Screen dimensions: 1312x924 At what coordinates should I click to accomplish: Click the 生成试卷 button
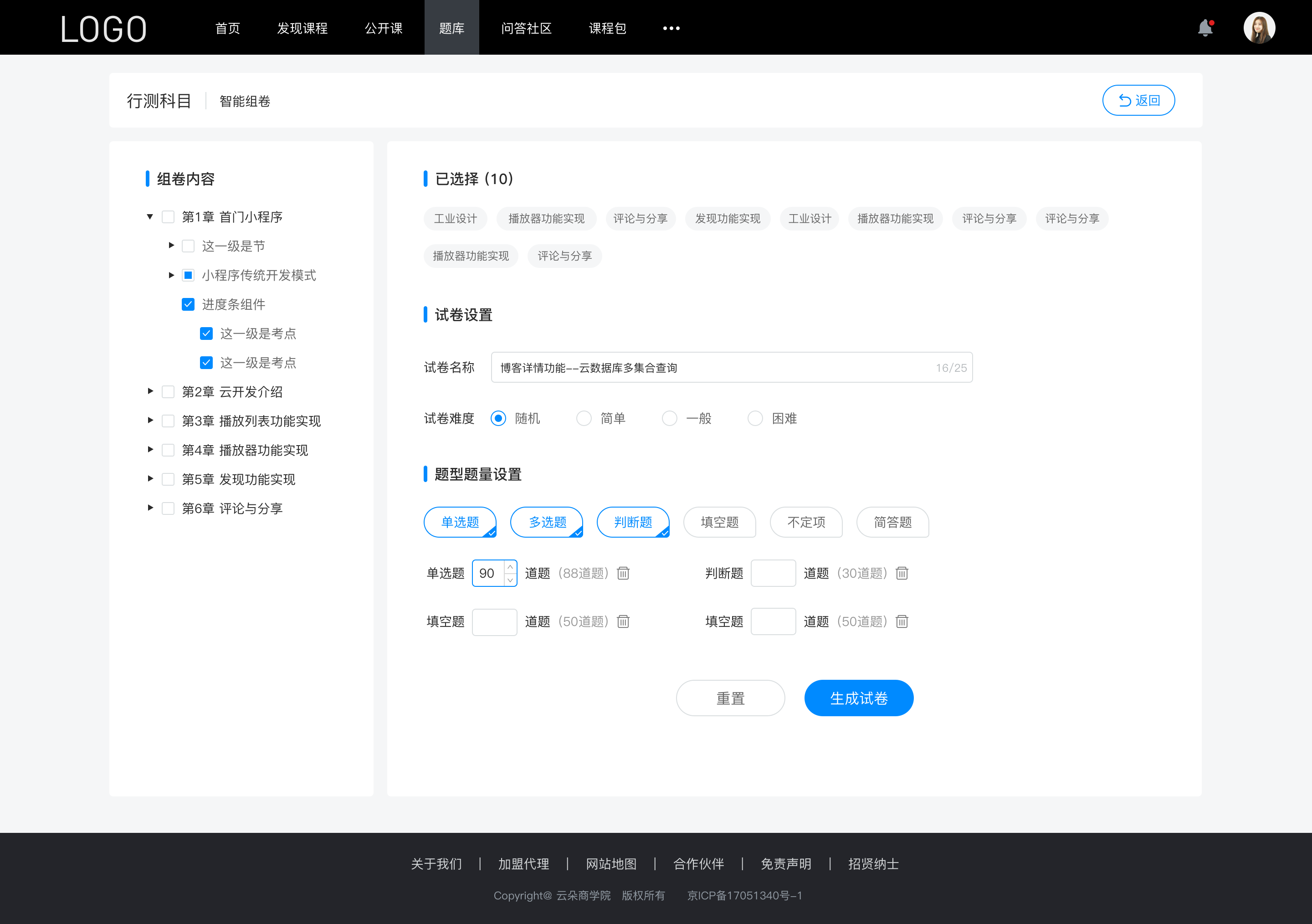[x=858, y=697]
